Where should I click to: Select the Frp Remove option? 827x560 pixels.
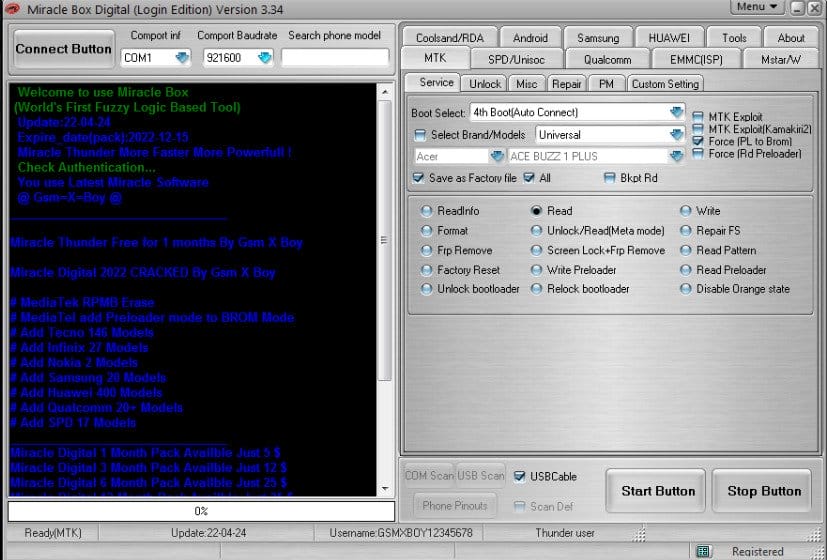click(426, 250)
